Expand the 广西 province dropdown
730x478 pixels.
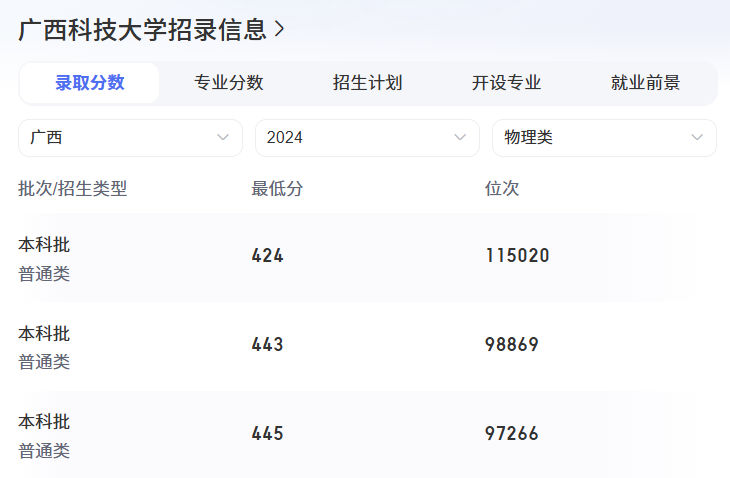130,138
